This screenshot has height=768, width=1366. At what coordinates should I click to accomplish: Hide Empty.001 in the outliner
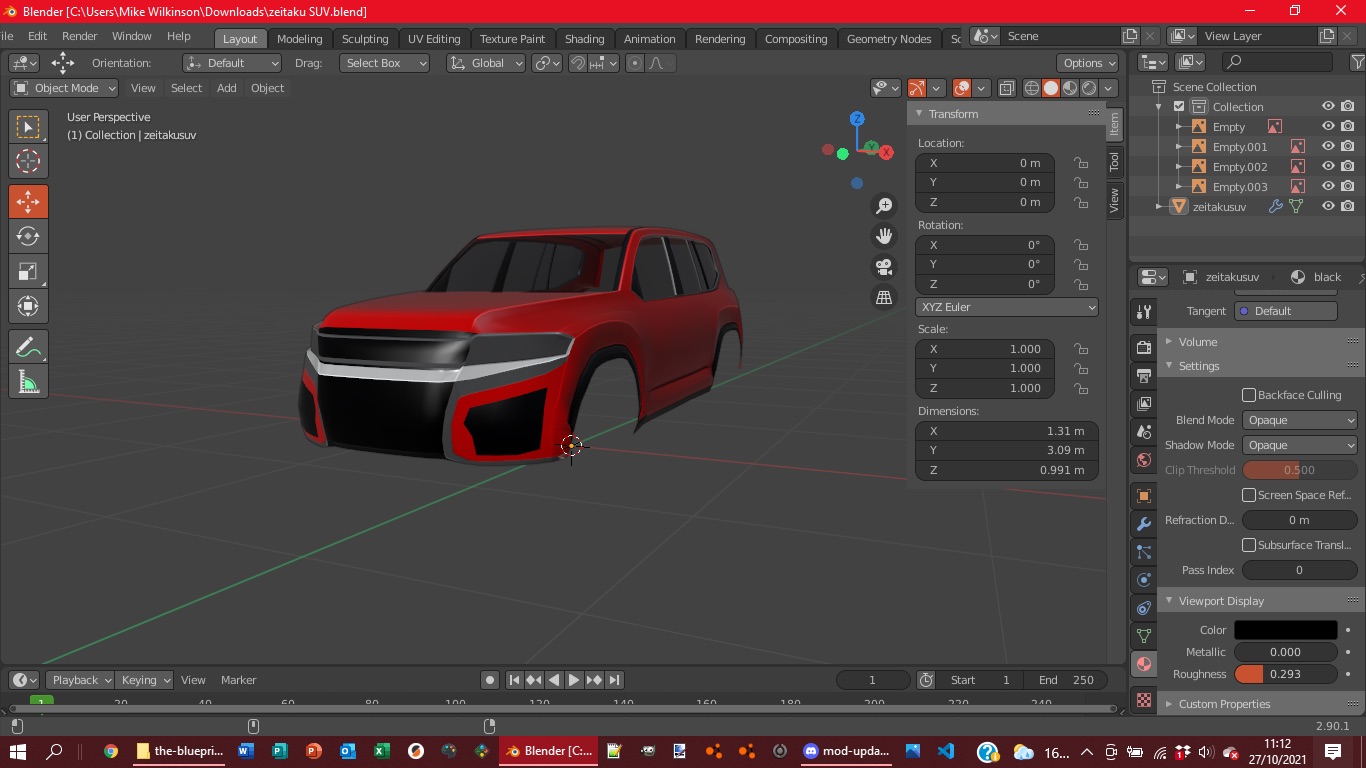pyautogui.click(x=1328, y=146)
